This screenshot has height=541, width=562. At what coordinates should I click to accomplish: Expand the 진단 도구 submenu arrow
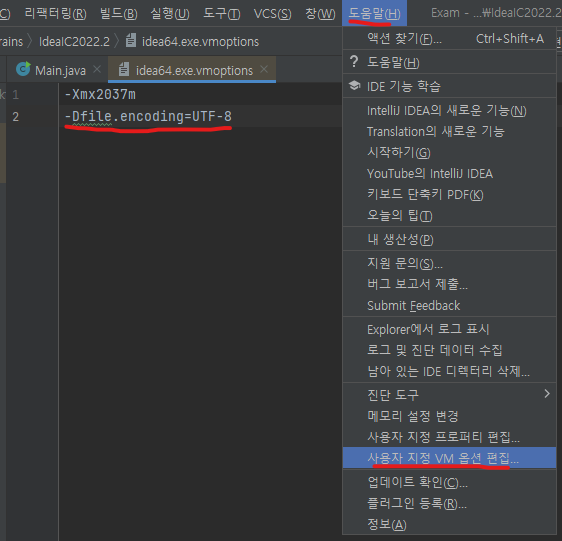coord(547,394)
